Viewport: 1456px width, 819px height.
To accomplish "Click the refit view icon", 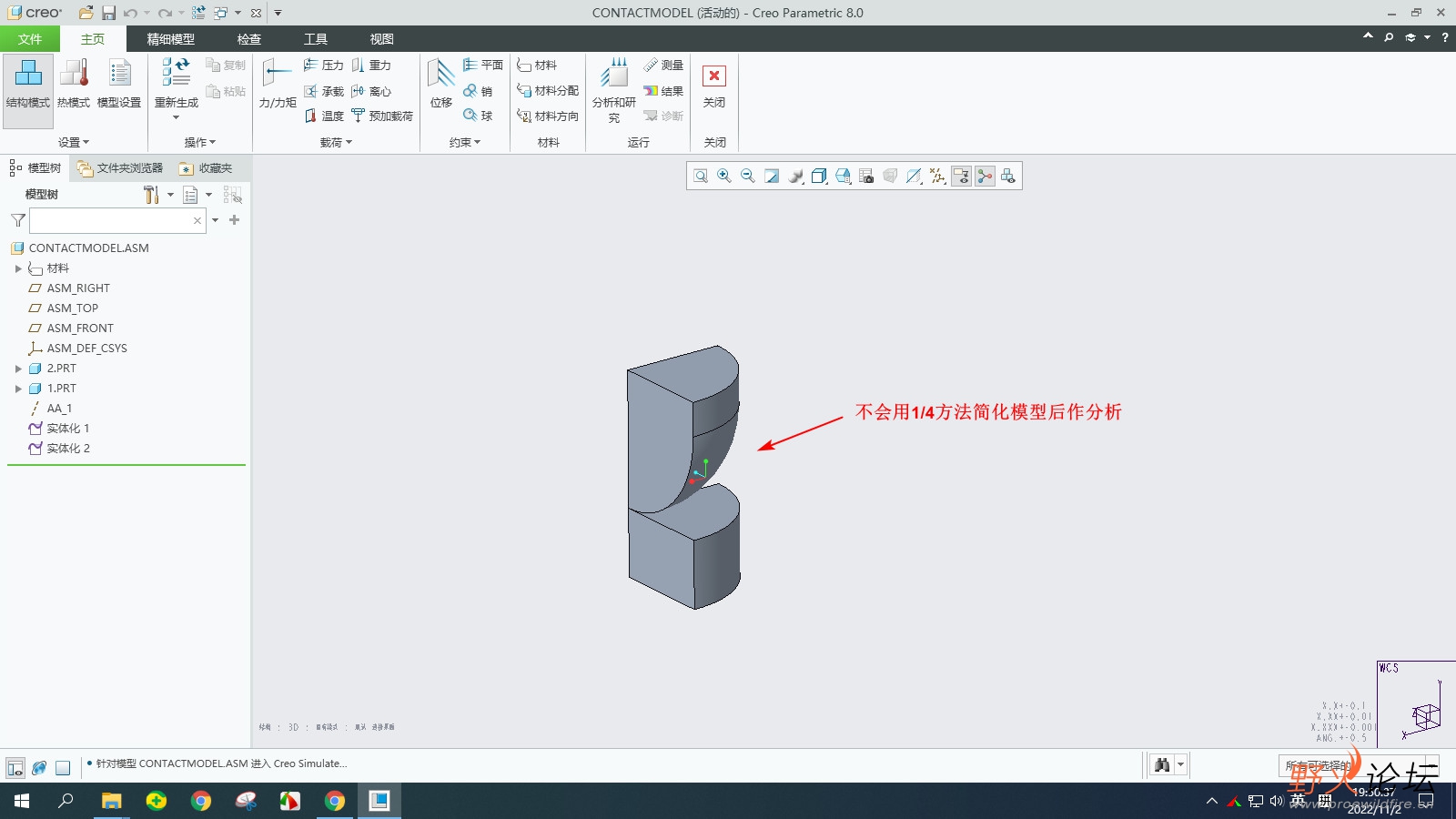I will point(701,177).
